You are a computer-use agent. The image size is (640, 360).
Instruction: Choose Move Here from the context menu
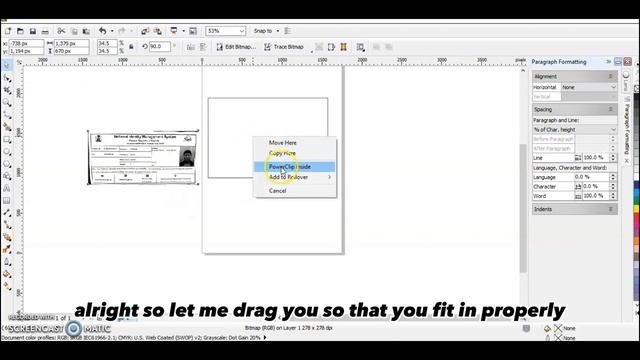pos(282,143)
